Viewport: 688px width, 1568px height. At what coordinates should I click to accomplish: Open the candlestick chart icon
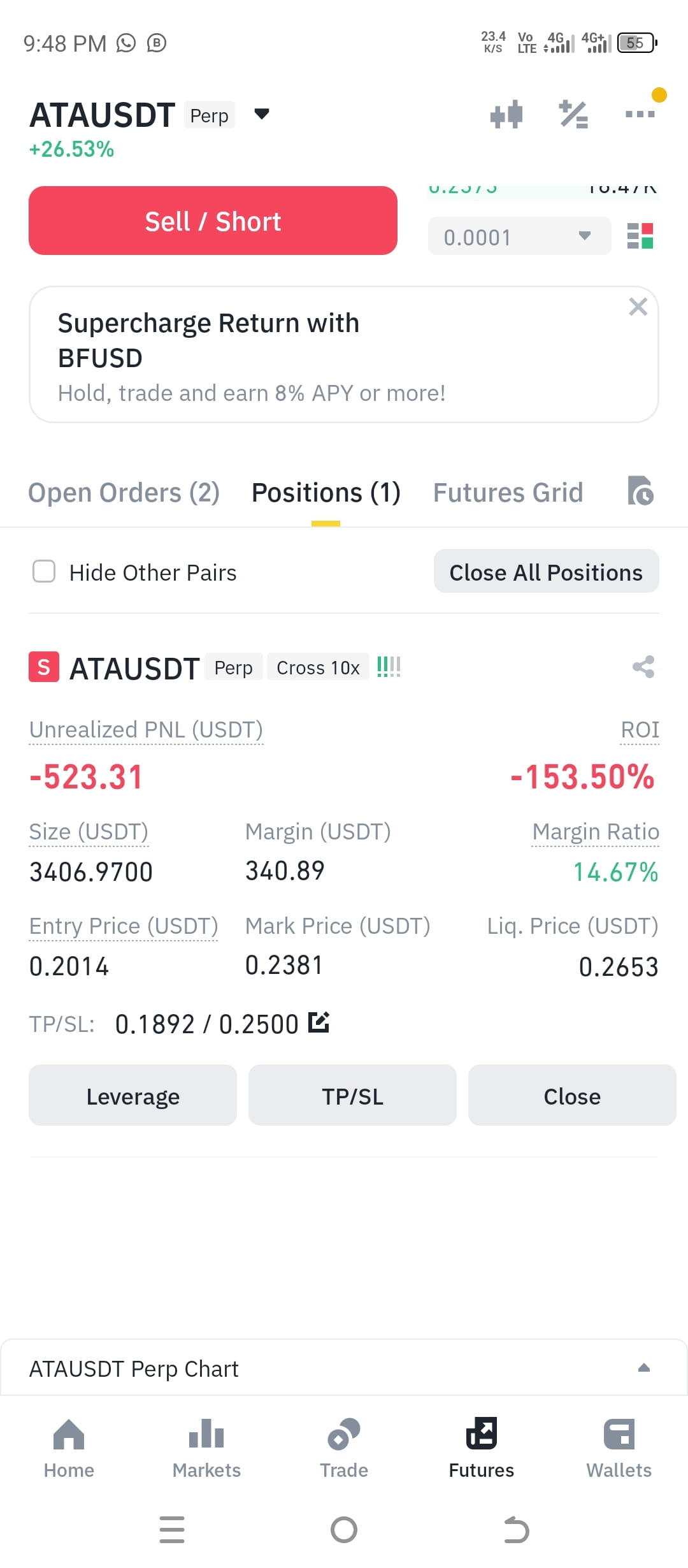click(506, 115)
